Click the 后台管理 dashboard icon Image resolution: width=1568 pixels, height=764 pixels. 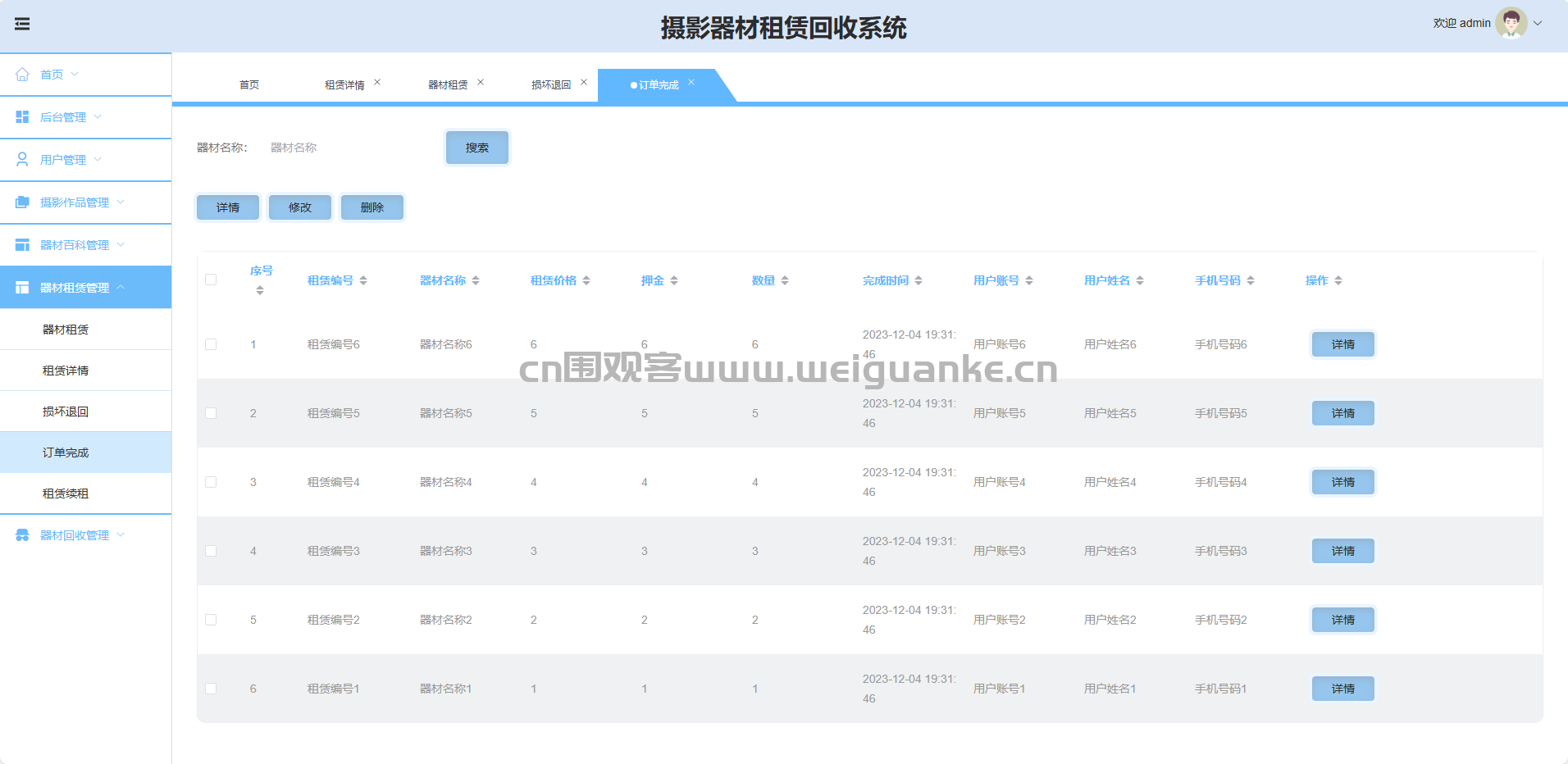22,117
